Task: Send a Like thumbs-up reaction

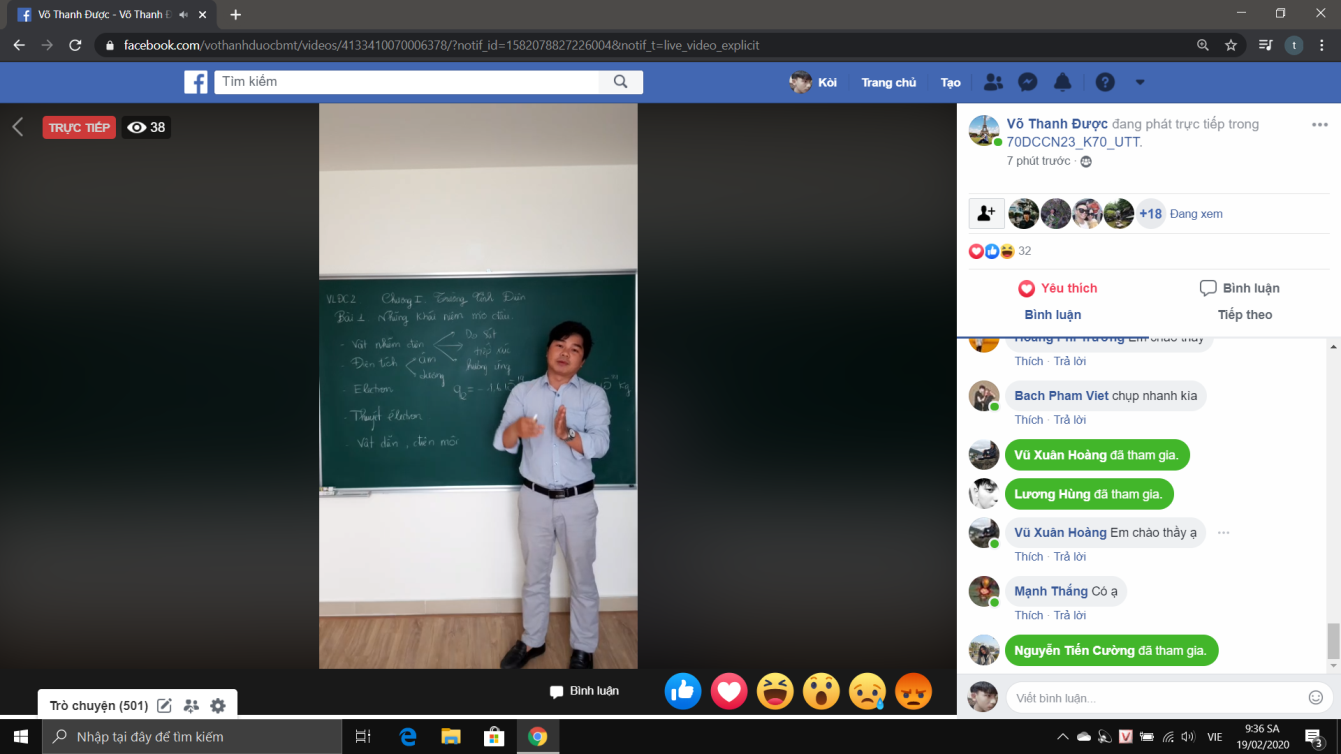Action: 683,691
